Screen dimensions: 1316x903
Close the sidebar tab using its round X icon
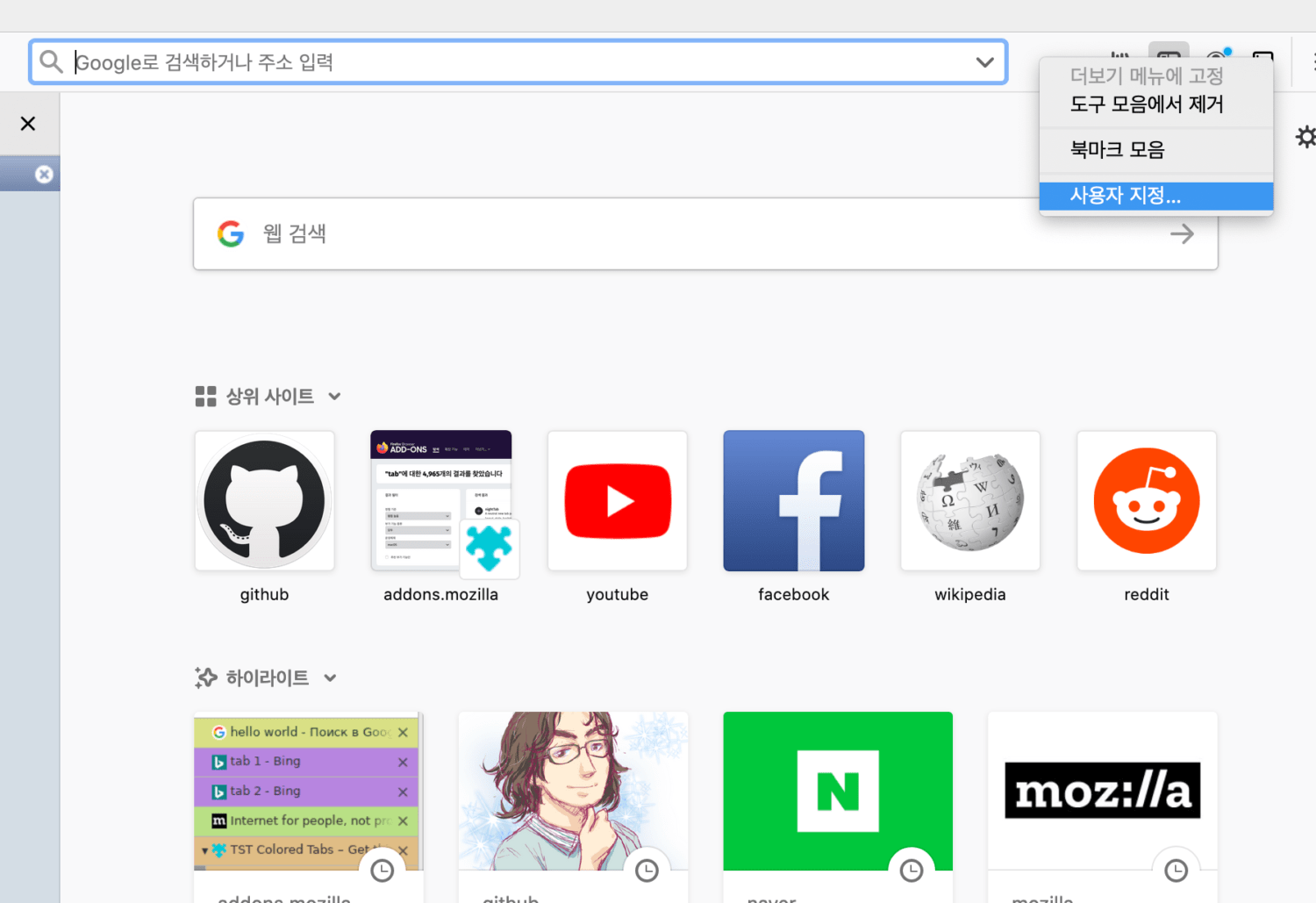44,175
